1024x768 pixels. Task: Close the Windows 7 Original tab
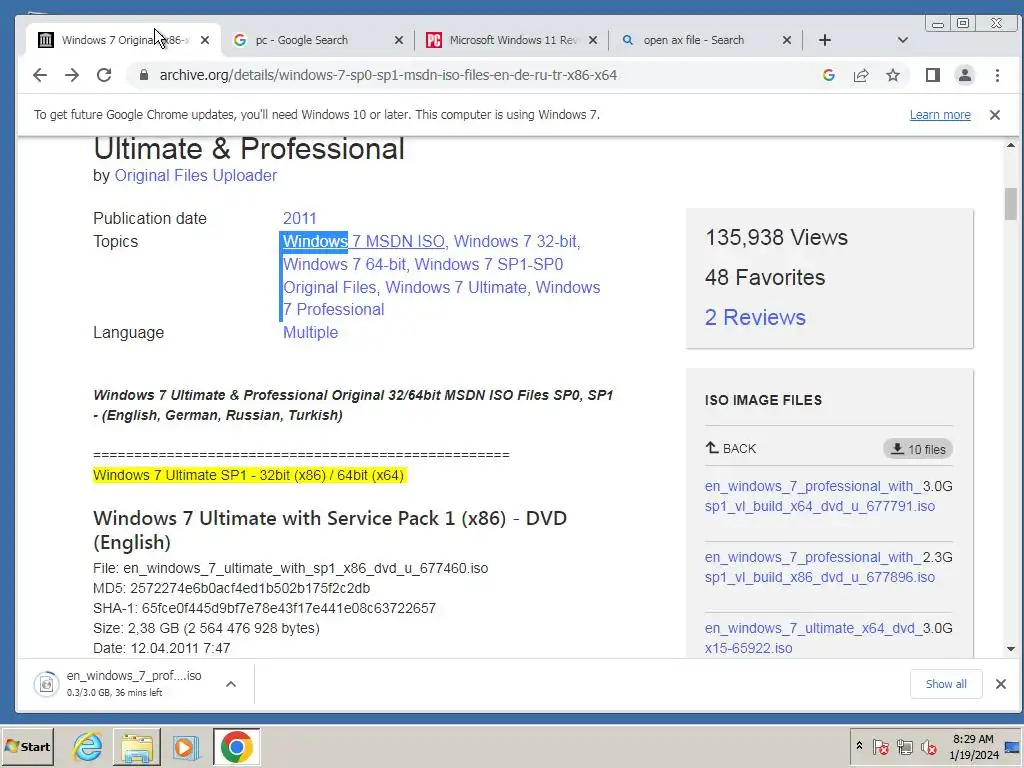(205, 40)
